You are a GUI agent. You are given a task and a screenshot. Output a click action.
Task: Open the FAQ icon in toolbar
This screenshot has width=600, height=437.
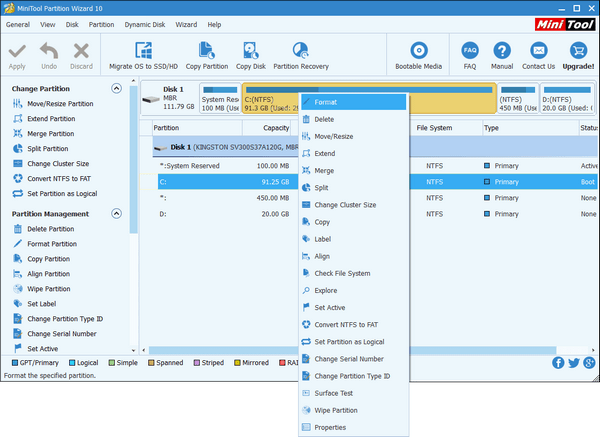pos(470,50)
